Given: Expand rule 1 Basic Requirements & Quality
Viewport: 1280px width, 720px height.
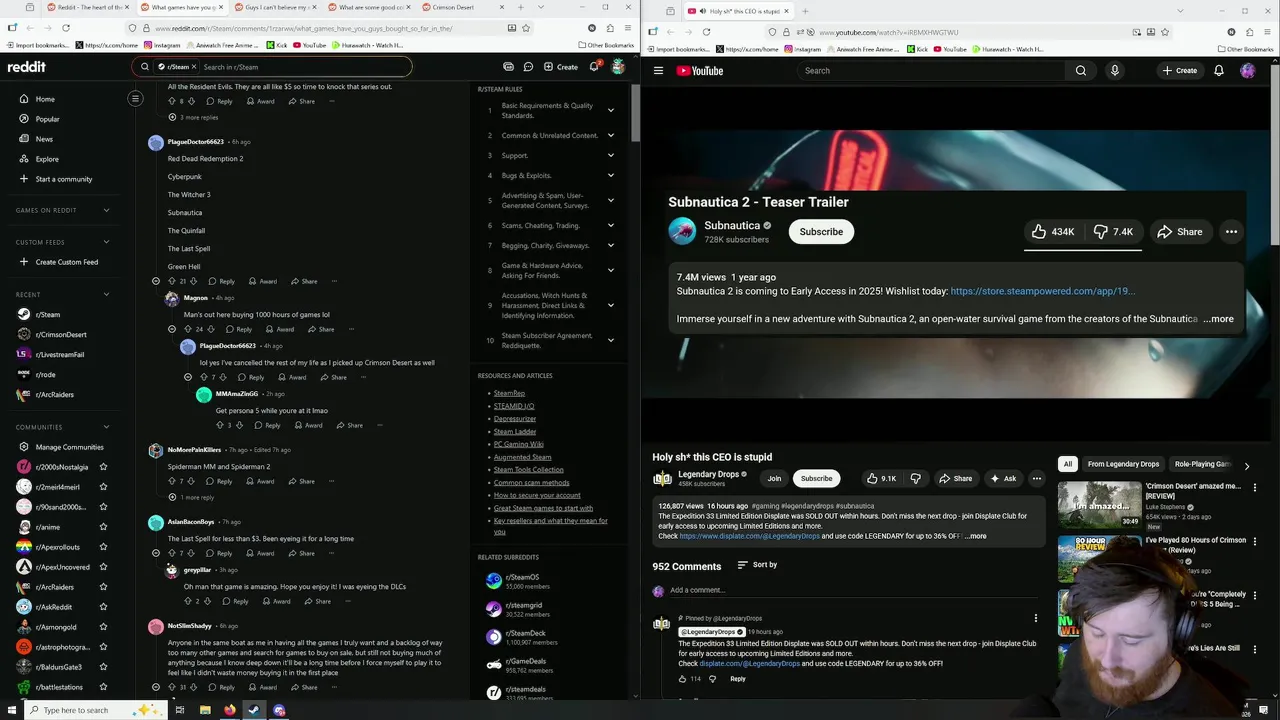Looking at the screenshot, I should [x=610, y=110].
